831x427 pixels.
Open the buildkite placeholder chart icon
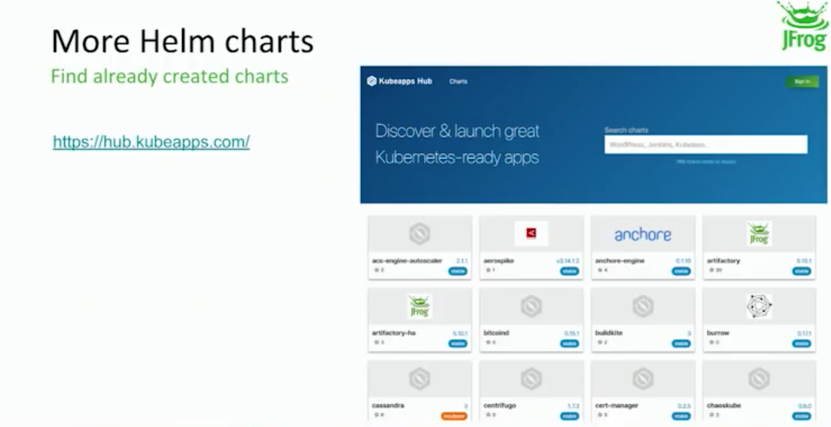[643, 306]
